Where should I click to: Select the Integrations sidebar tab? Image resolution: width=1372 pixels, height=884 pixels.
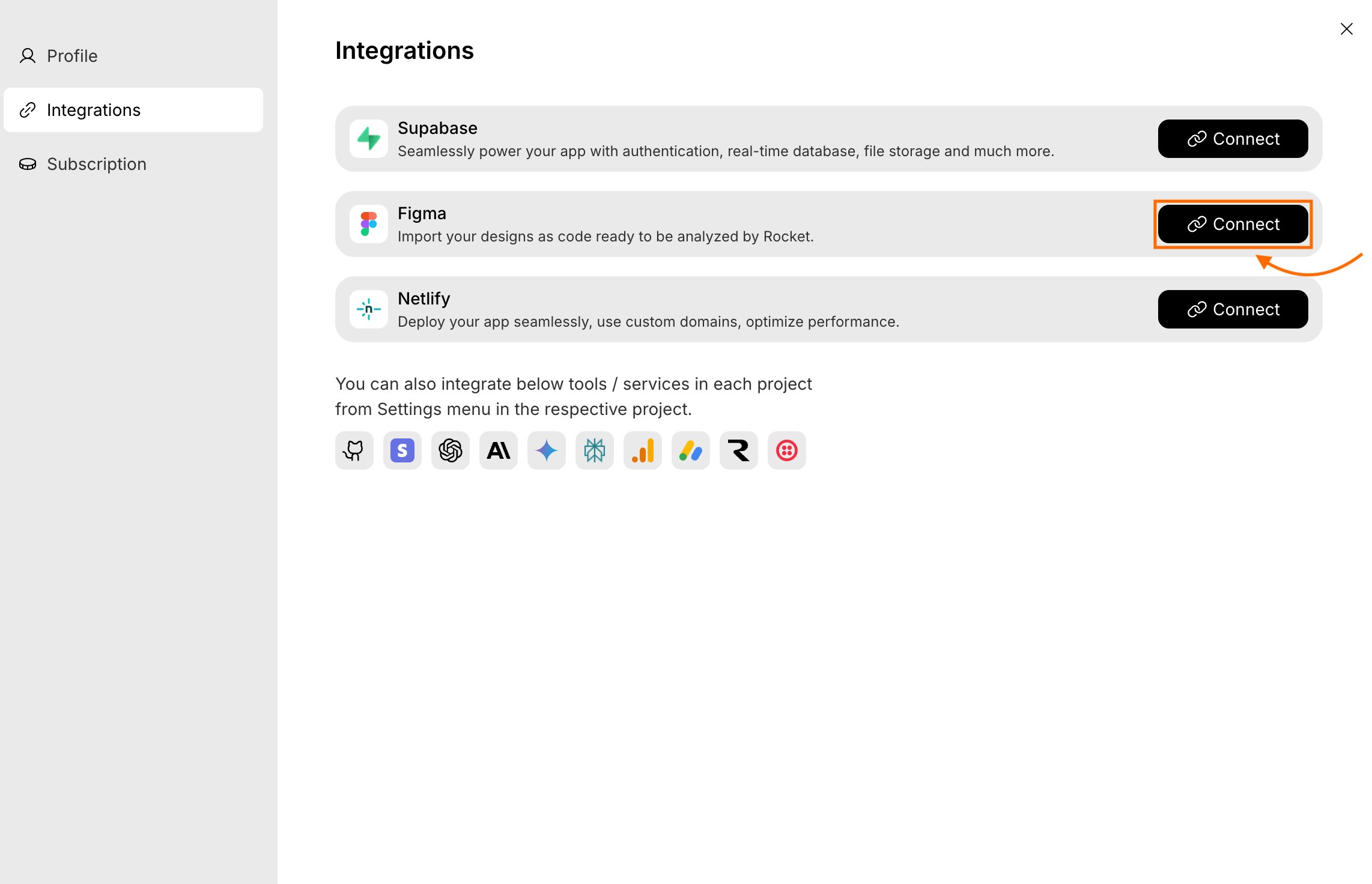tap(94, 109)
